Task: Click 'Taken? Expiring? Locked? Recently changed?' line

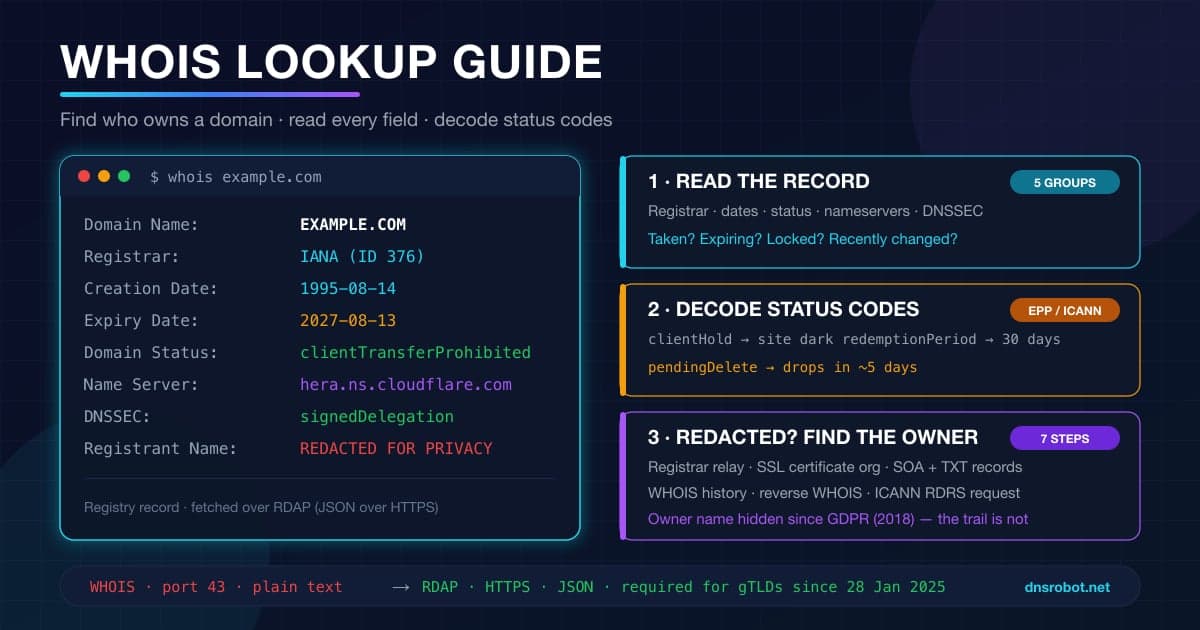Action: (x=803, y=239)
